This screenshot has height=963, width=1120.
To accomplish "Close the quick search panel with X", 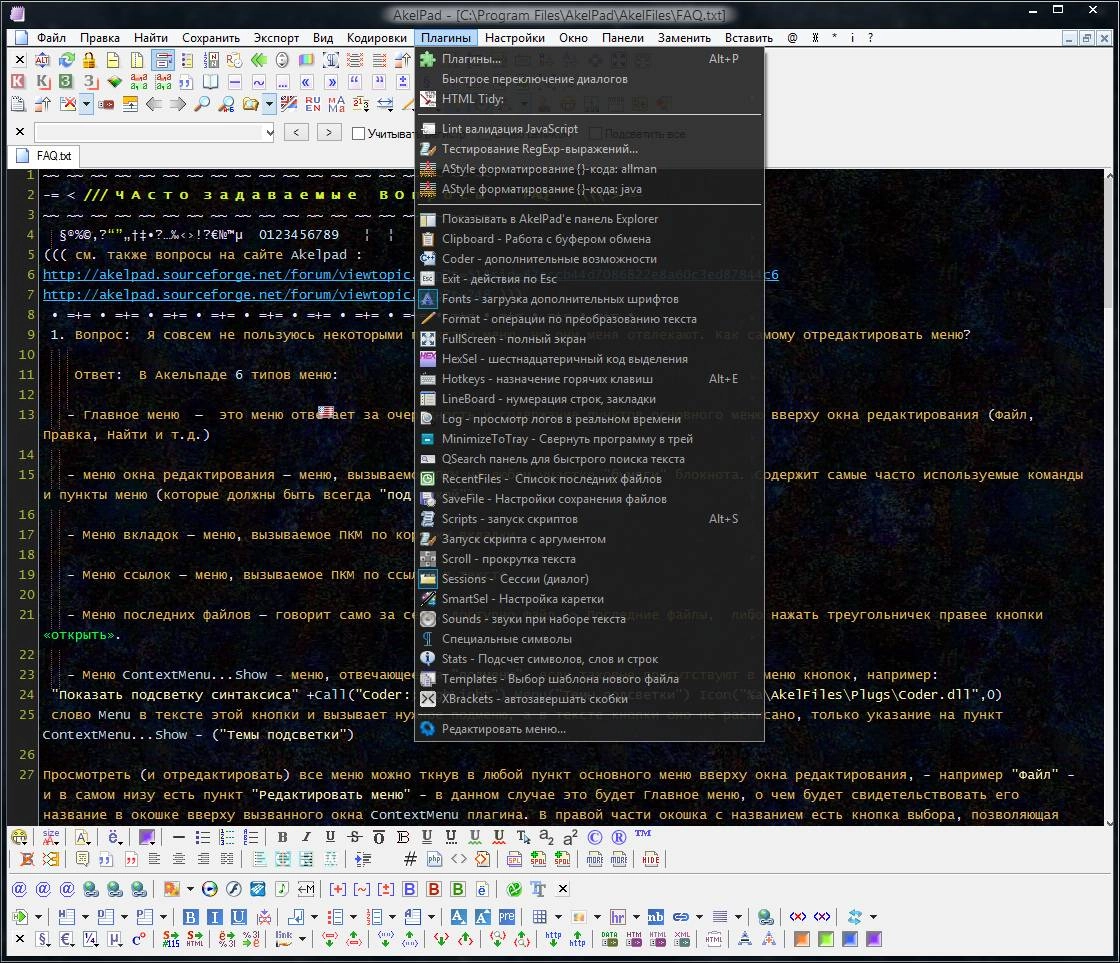I will coord(20,131).
